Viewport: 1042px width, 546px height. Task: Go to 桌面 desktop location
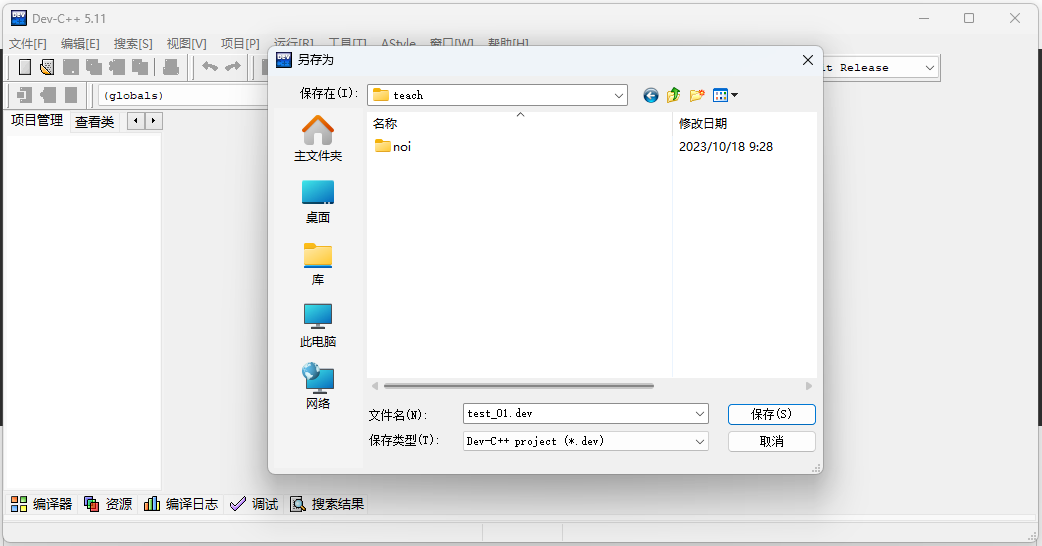tap(318, 201)
